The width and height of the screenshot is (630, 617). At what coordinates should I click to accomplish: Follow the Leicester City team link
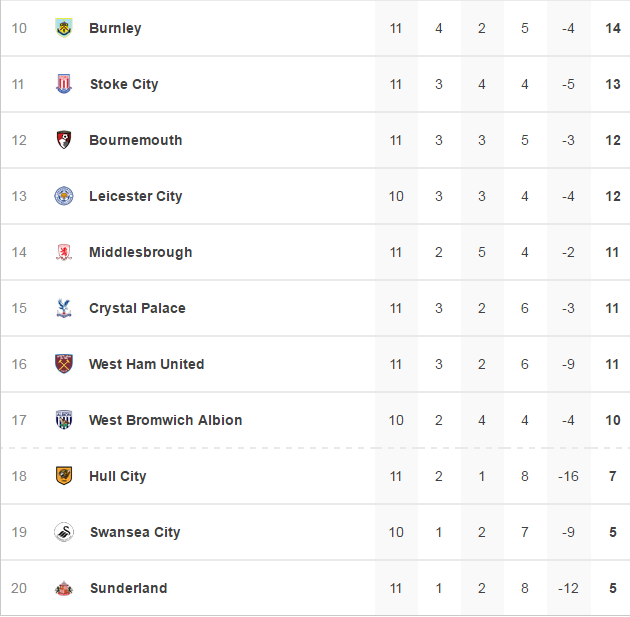coord(136,196)
